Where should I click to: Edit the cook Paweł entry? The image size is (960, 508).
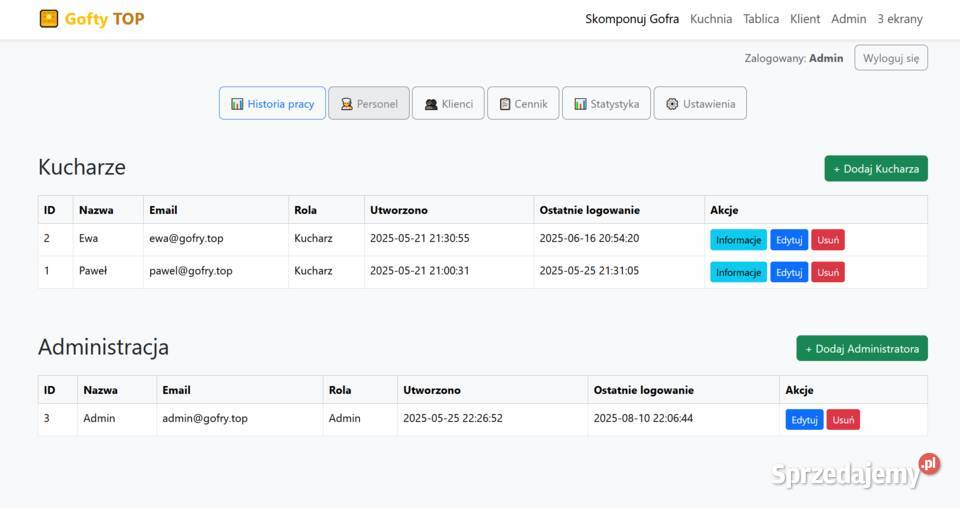tap(789, 272)
